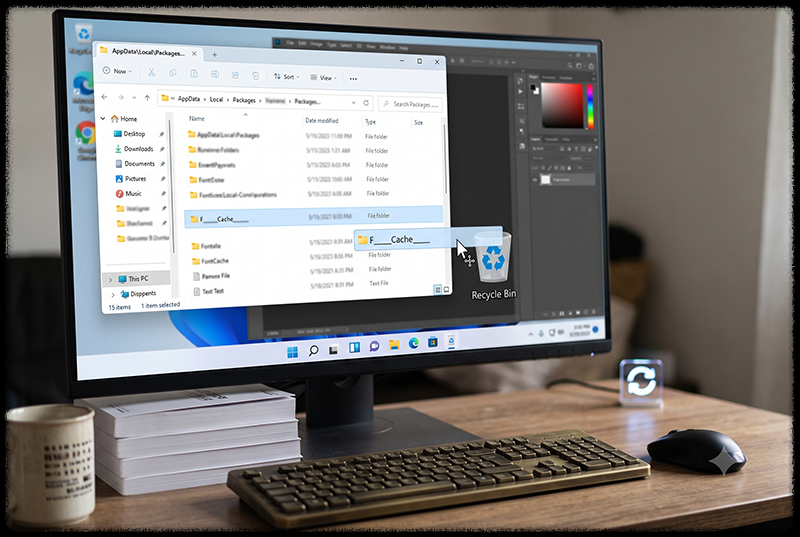The width and height of the screenshot is (800, 537).
Task: Expand the address bar history dropdown chevron
Action: pyautogui.click(x=354, y=103)
